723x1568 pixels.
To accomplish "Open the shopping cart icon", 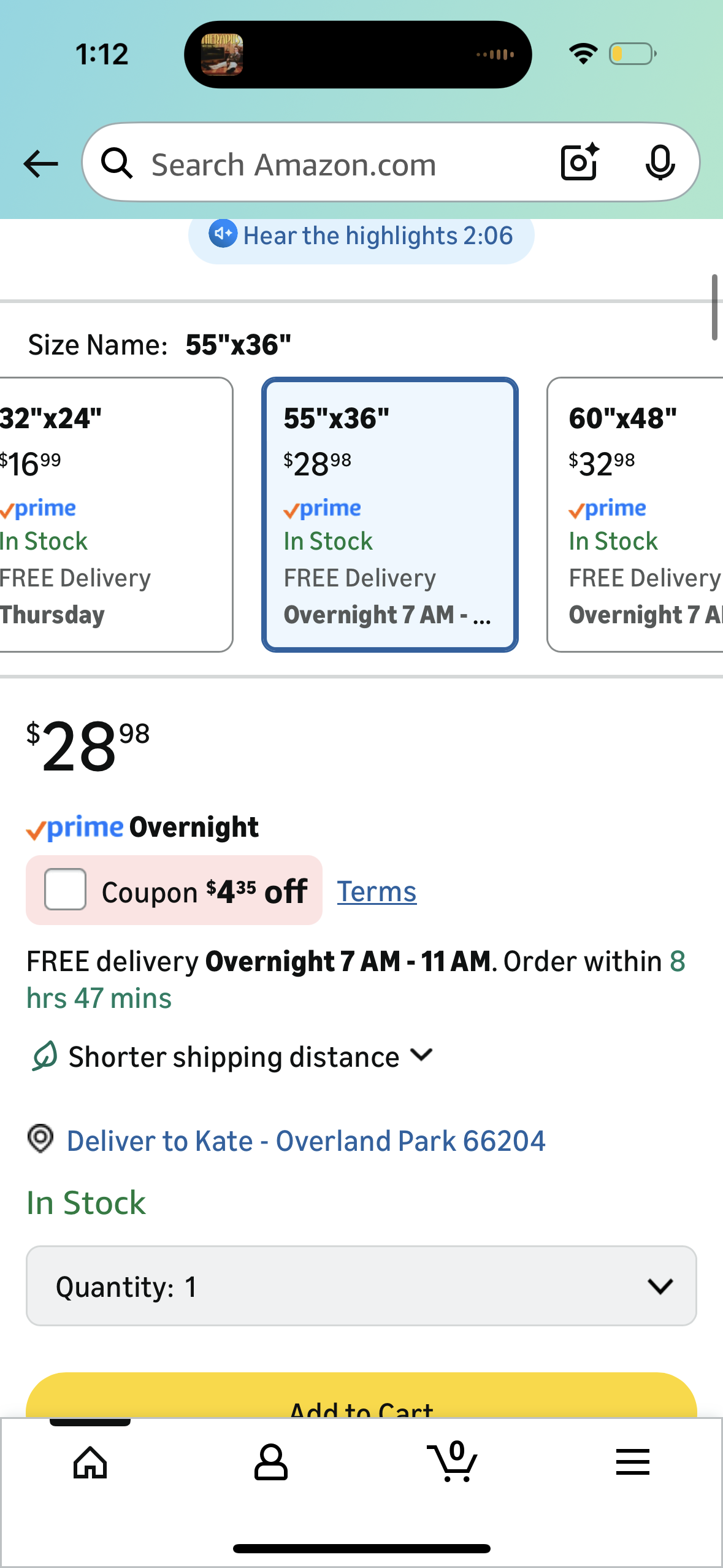I will (x=452, y=1462).
